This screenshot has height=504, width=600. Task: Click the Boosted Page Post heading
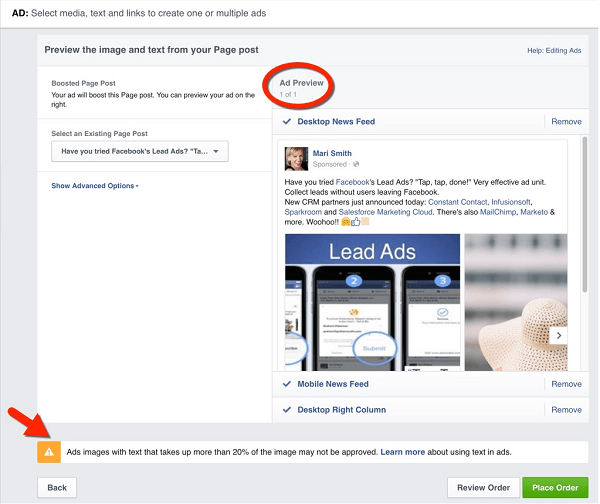point(83,83)
